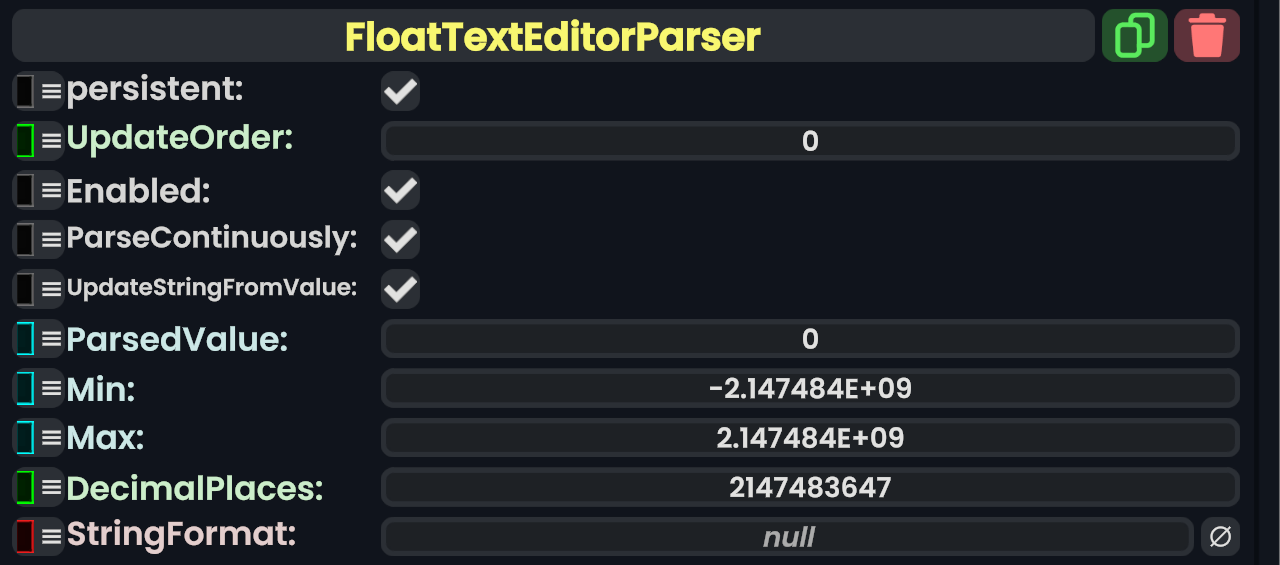Click the menu icon next to persistent
The image size is (1280, 565).
(51, 91)
